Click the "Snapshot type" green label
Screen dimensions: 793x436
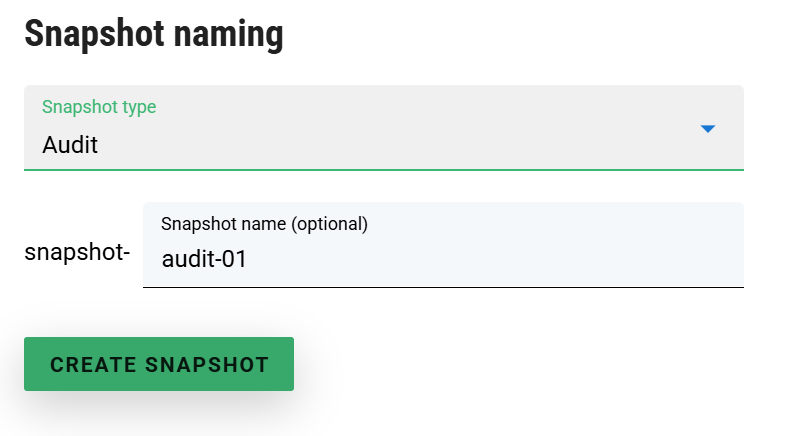tap(99, 107)
